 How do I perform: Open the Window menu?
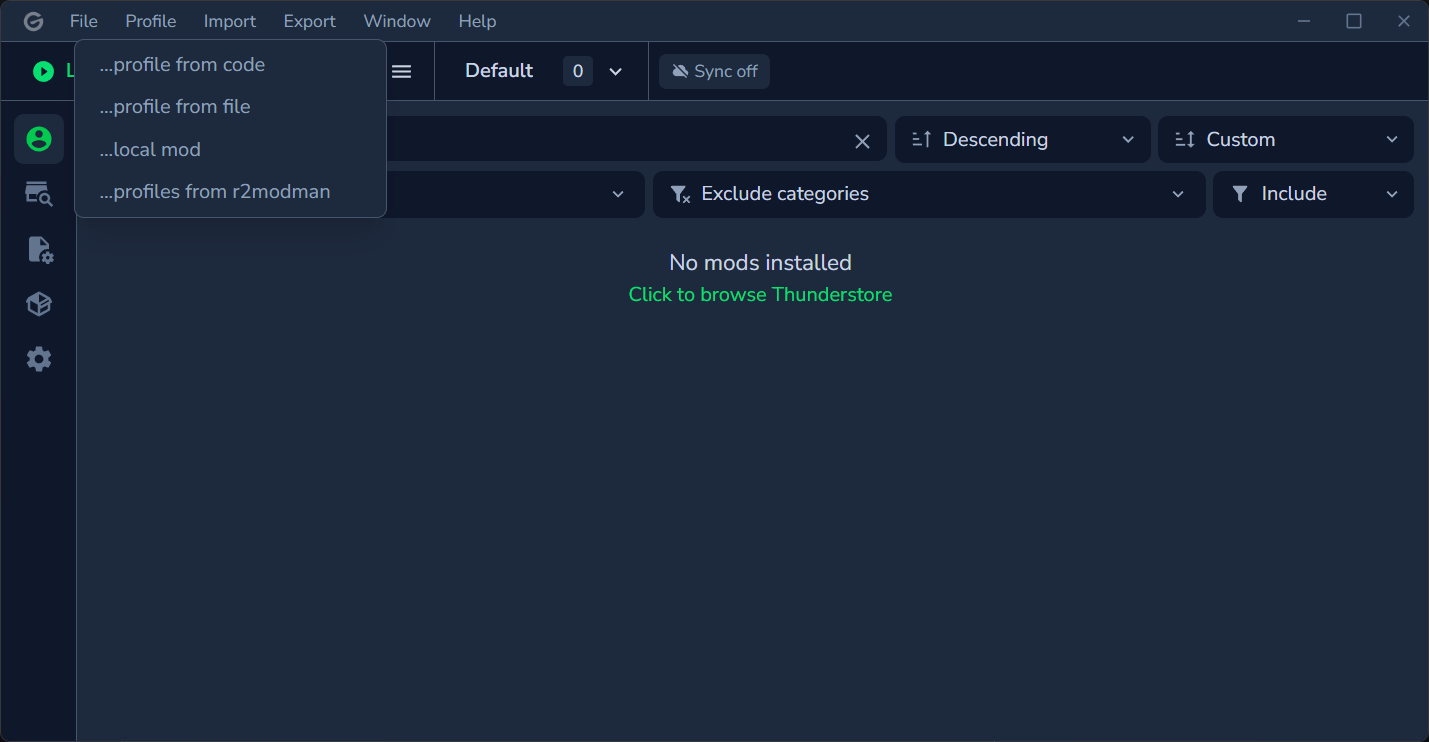click(397, 21)
